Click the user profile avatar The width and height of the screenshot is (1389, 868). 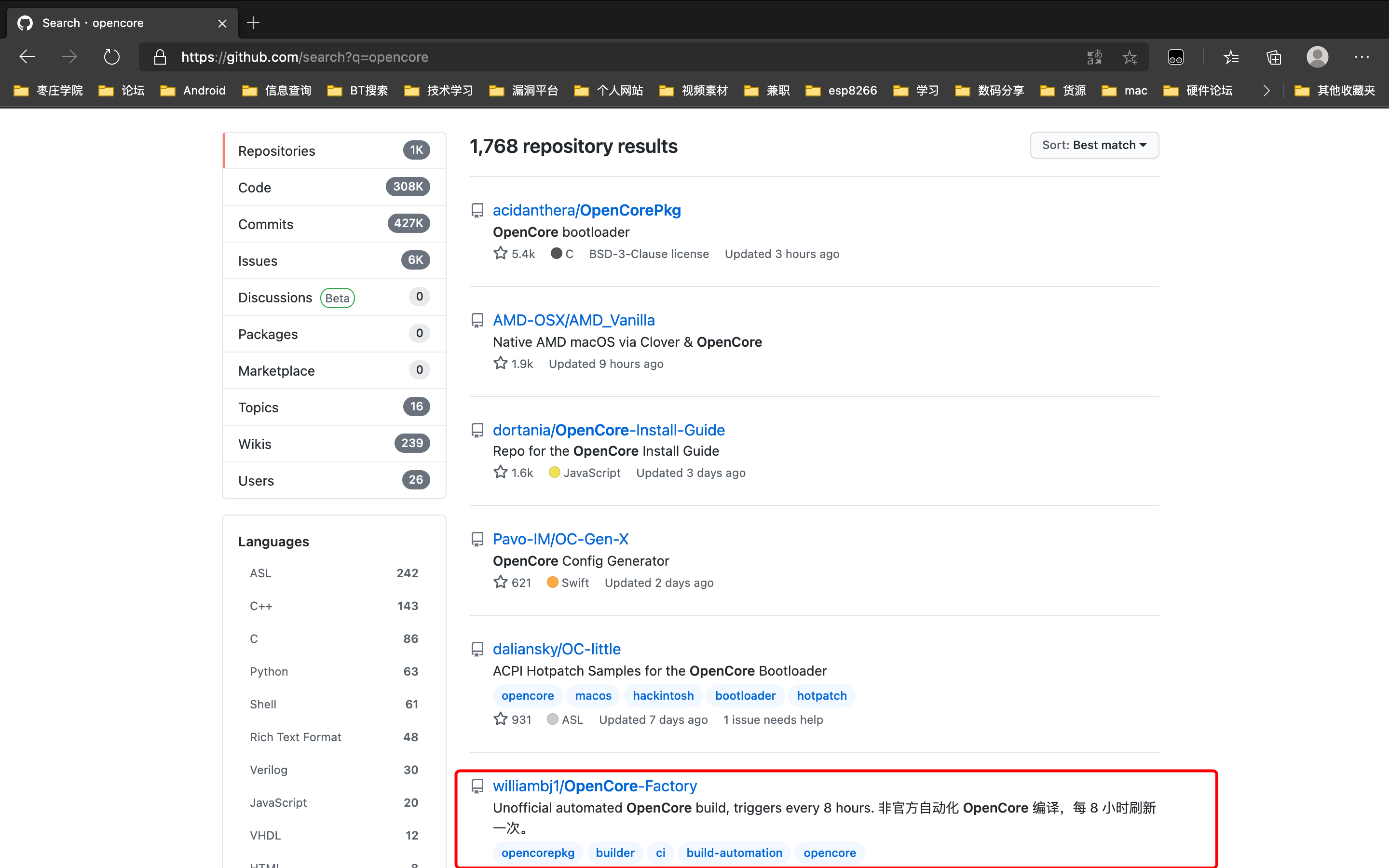[x=1317, y=57]
